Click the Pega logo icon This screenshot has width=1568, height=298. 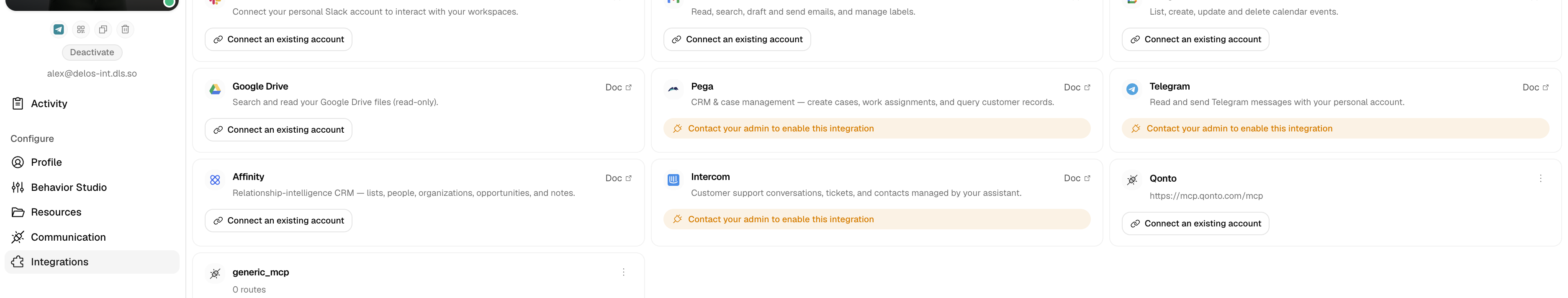coord(673,90)
